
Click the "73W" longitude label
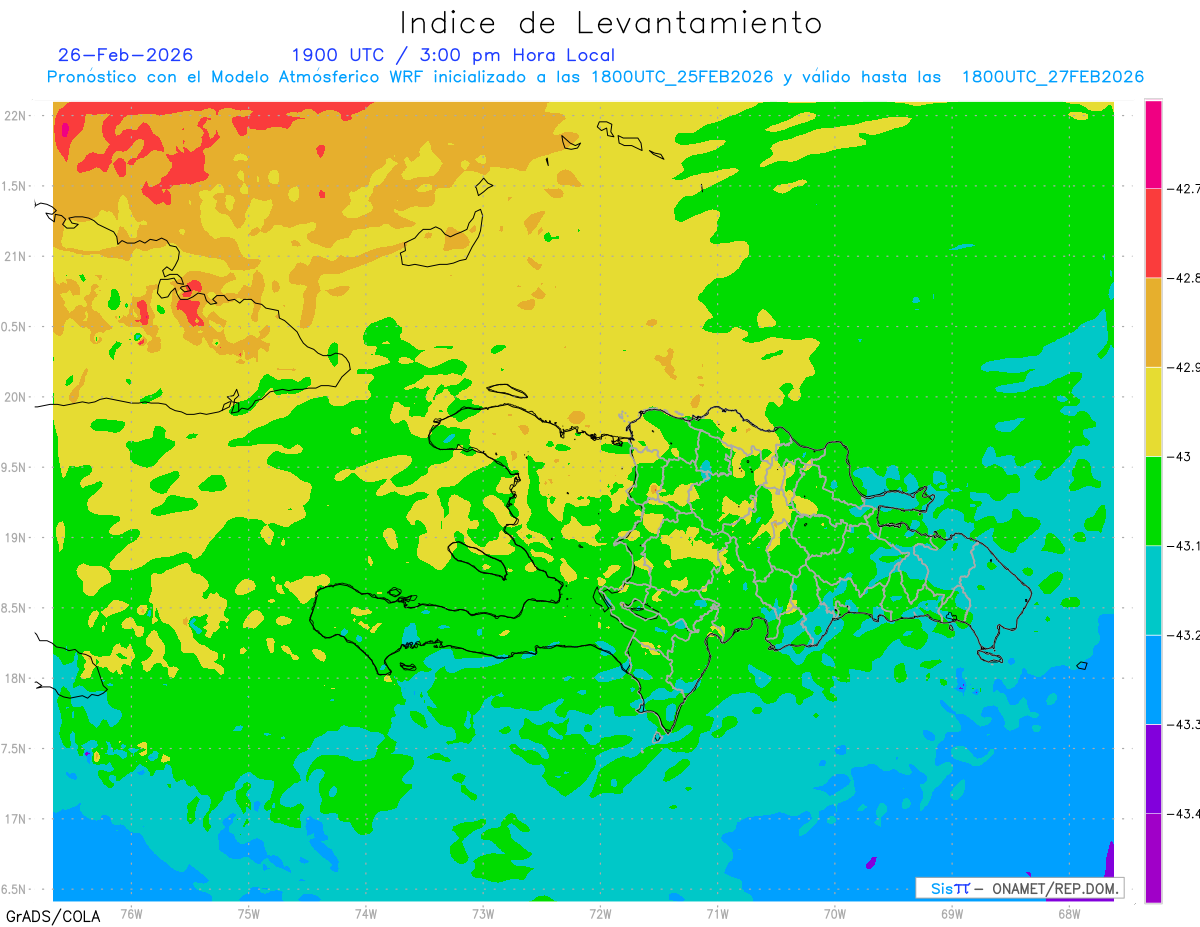coord(483,913)
